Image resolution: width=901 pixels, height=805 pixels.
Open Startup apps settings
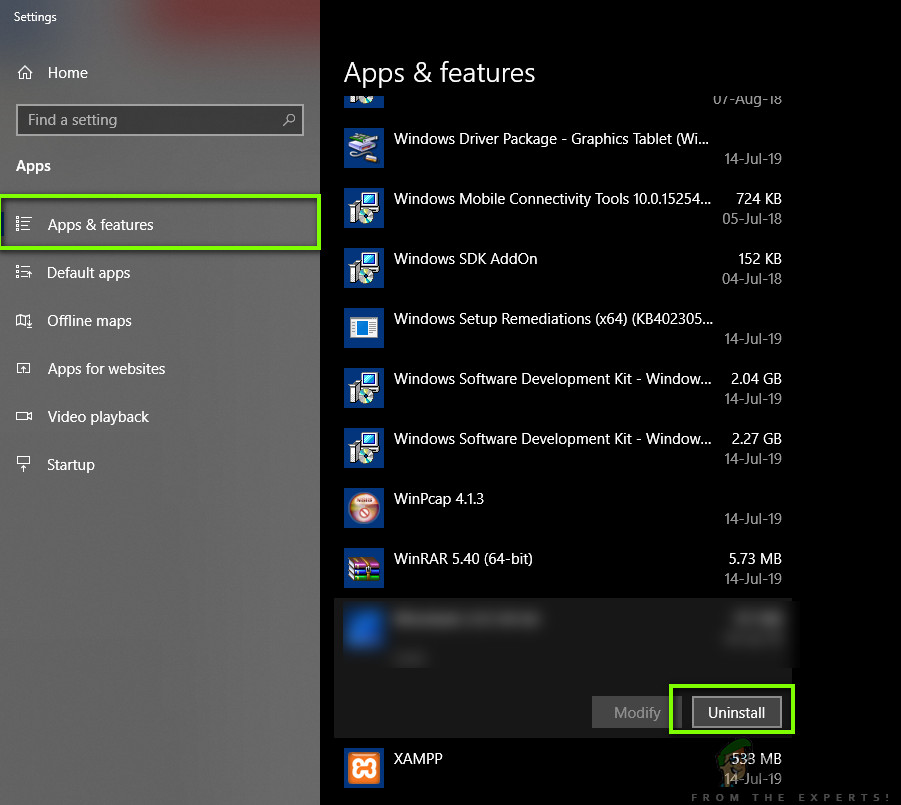click(x=70, y=465)
